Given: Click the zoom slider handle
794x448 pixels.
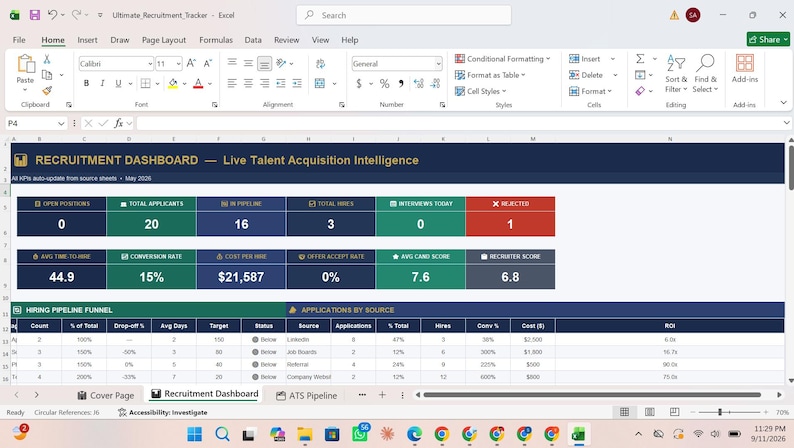Looking at the screenshot, I should [x=720, y=412].
